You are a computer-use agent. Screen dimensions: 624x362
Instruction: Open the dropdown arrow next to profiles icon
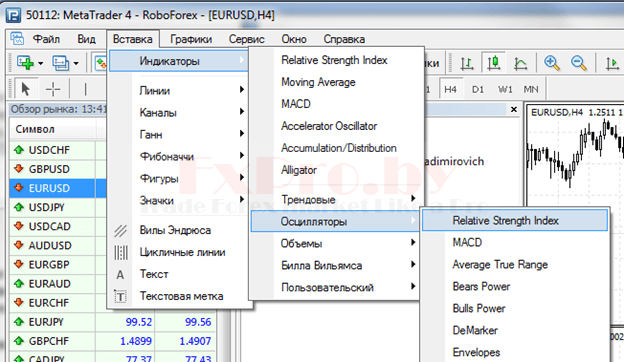click(76, 63)
